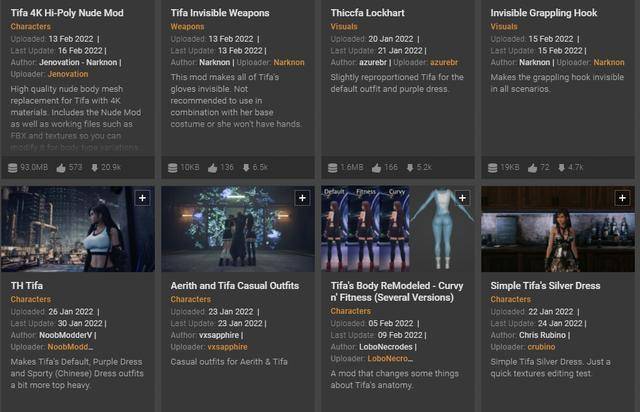Open author Narknon on Tifa Invisible Weapons
Screen dimensions: 640x412
215,62
